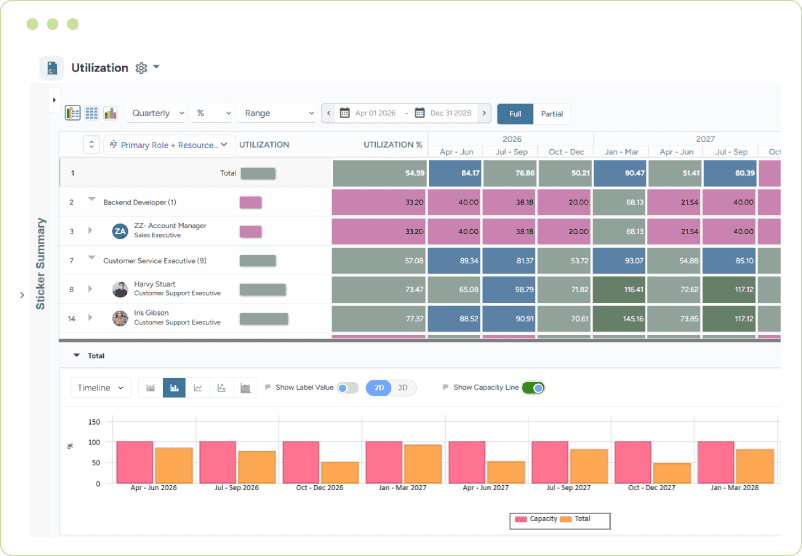Open the Range dropdown
802x556 pixels.
click(278, 113)
